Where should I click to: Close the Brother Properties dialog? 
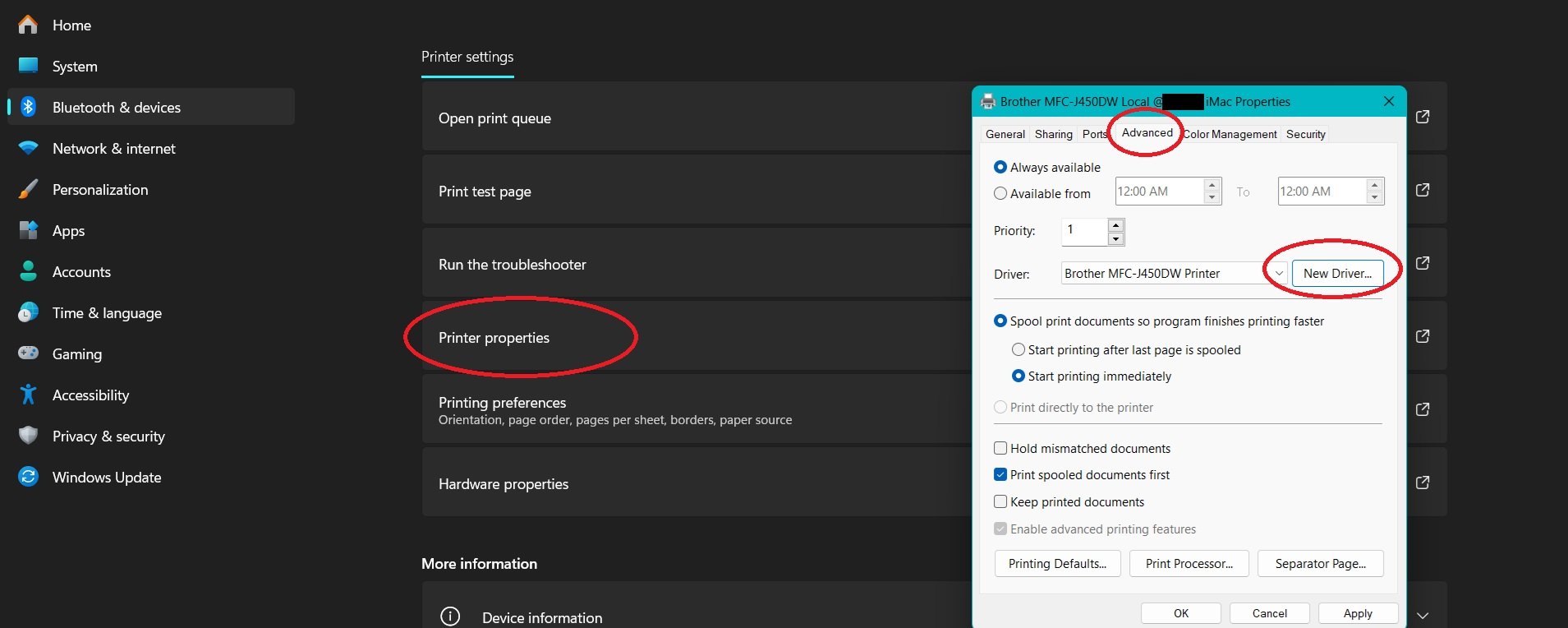tap(1389, 101)
